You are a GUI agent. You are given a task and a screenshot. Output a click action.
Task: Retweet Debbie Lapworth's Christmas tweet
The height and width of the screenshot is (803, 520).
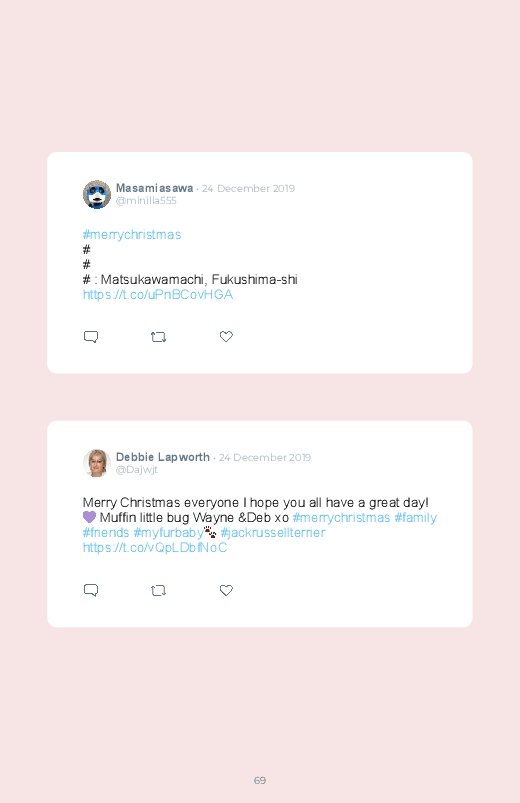[x=158, y=590]
